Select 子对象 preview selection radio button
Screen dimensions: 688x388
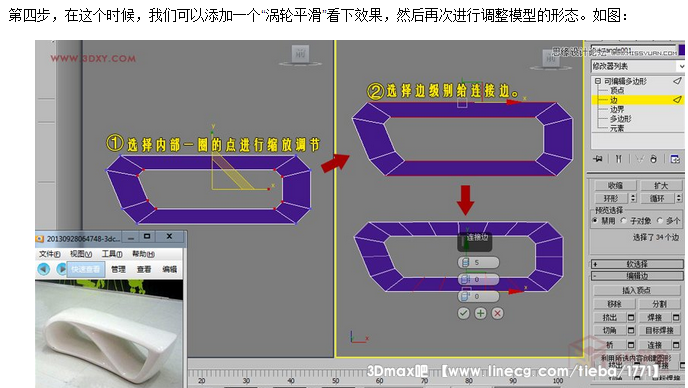pos(624,220)
